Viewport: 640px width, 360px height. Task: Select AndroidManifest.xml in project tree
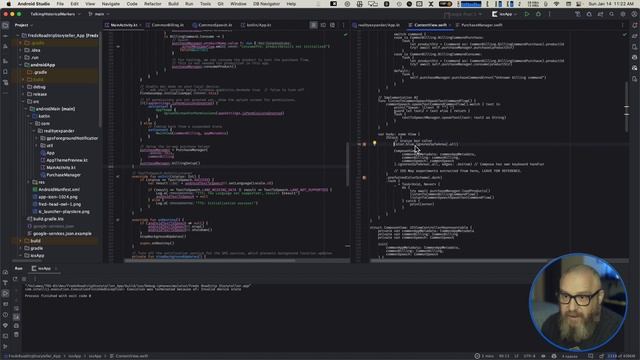(59, 190)
